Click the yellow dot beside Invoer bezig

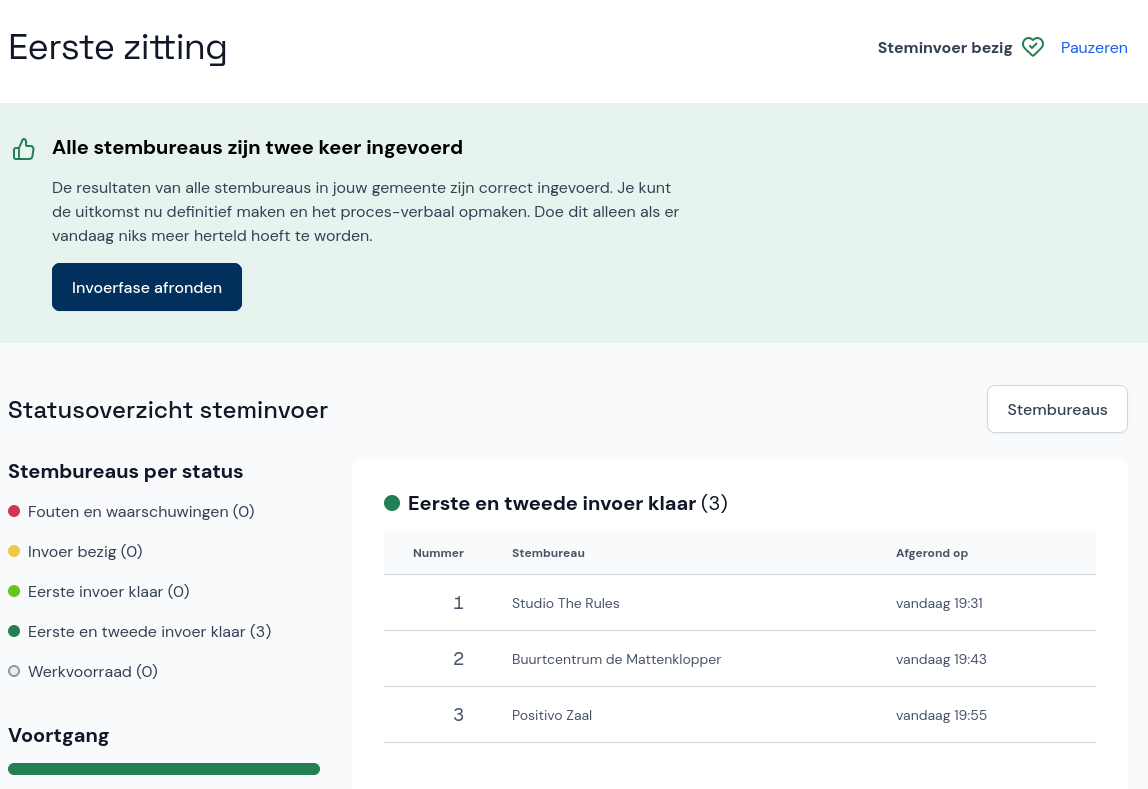pos(13,551)
